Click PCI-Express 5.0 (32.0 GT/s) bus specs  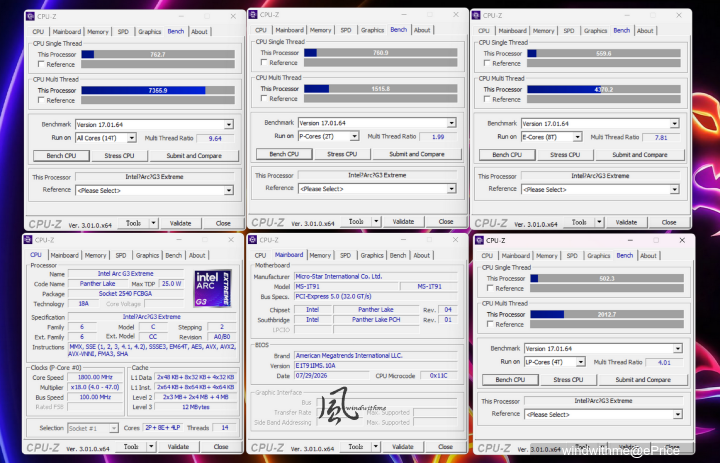pyautogui.click(x=333, y=297)
